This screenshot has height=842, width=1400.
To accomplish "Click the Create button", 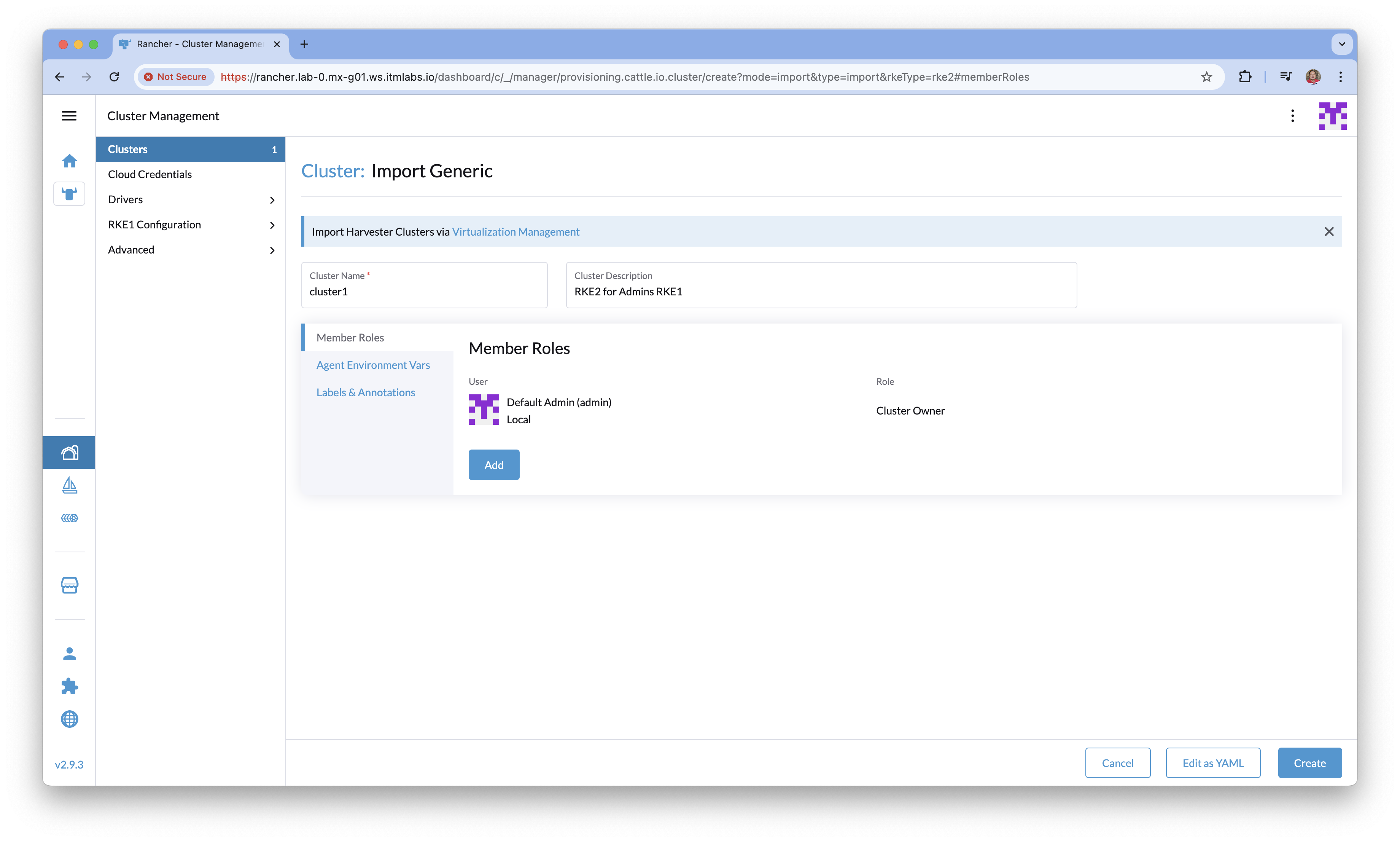I will 1309,763.
